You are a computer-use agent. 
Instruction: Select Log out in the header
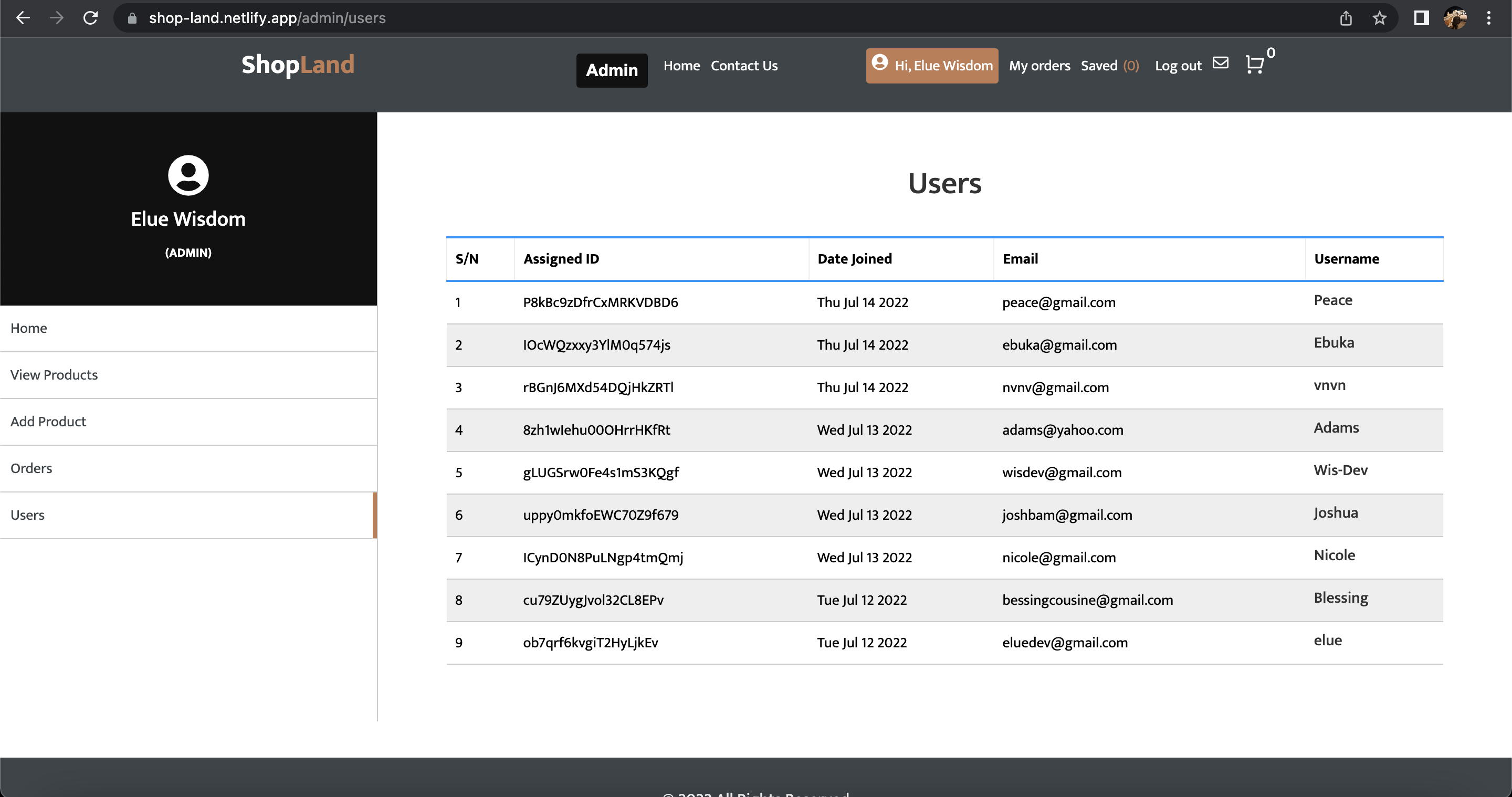1178,66
